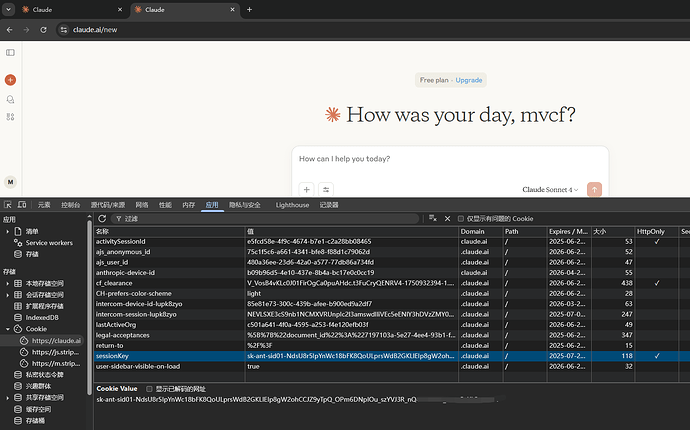The height and width of the screenshot is (430, 690).
Task: Delete the selected cookie with X icon
Action: tap(448, 219)
